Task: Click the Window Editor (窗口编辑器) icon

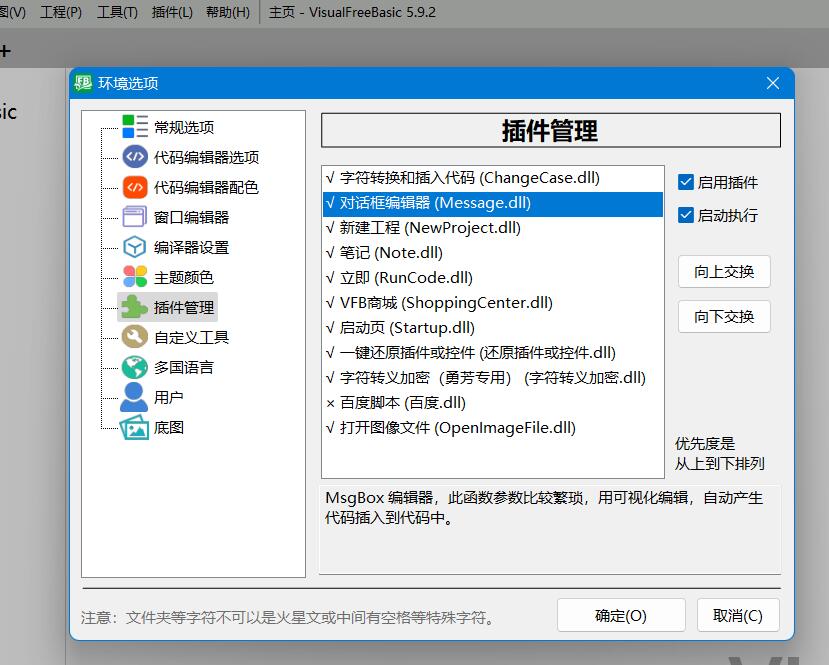Action: (x=135, y=217)
